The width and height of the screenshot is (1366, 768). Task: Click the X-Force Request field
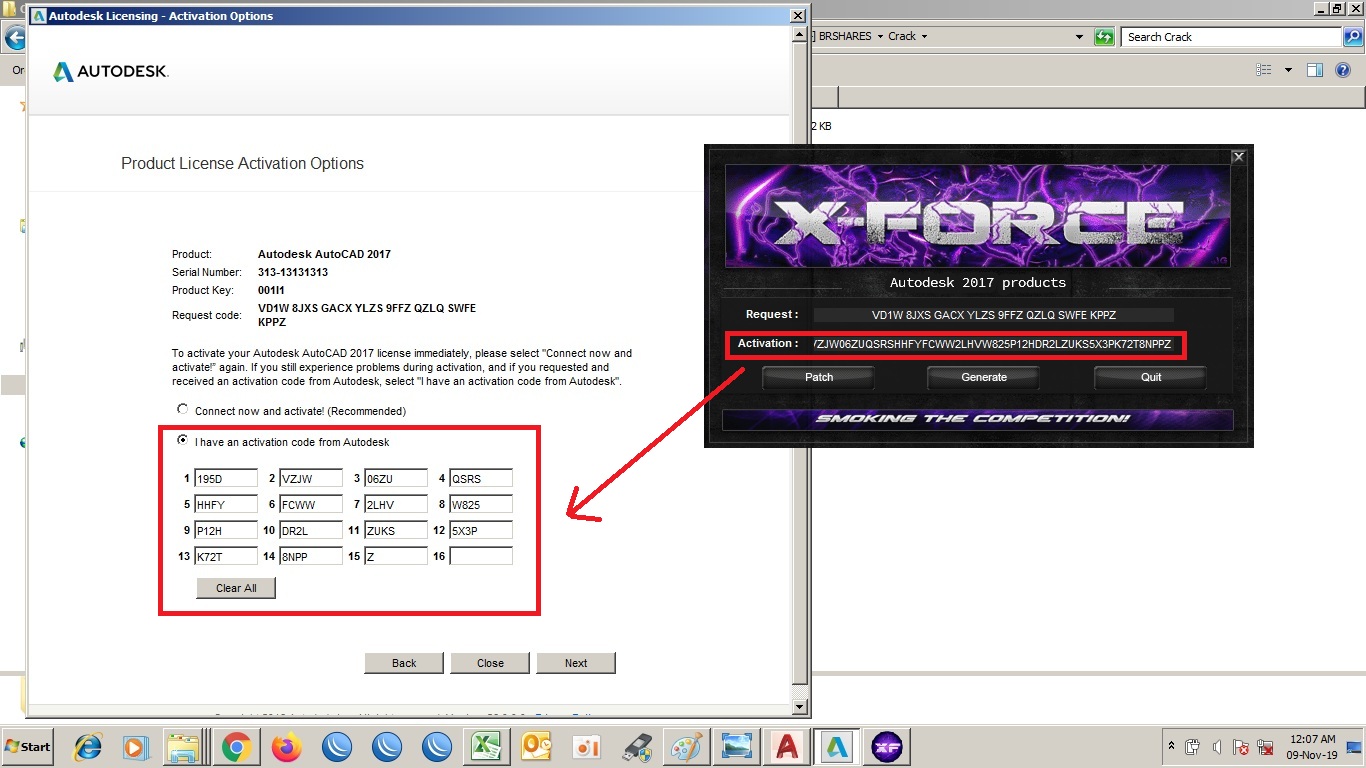click(x=993, y=315)
